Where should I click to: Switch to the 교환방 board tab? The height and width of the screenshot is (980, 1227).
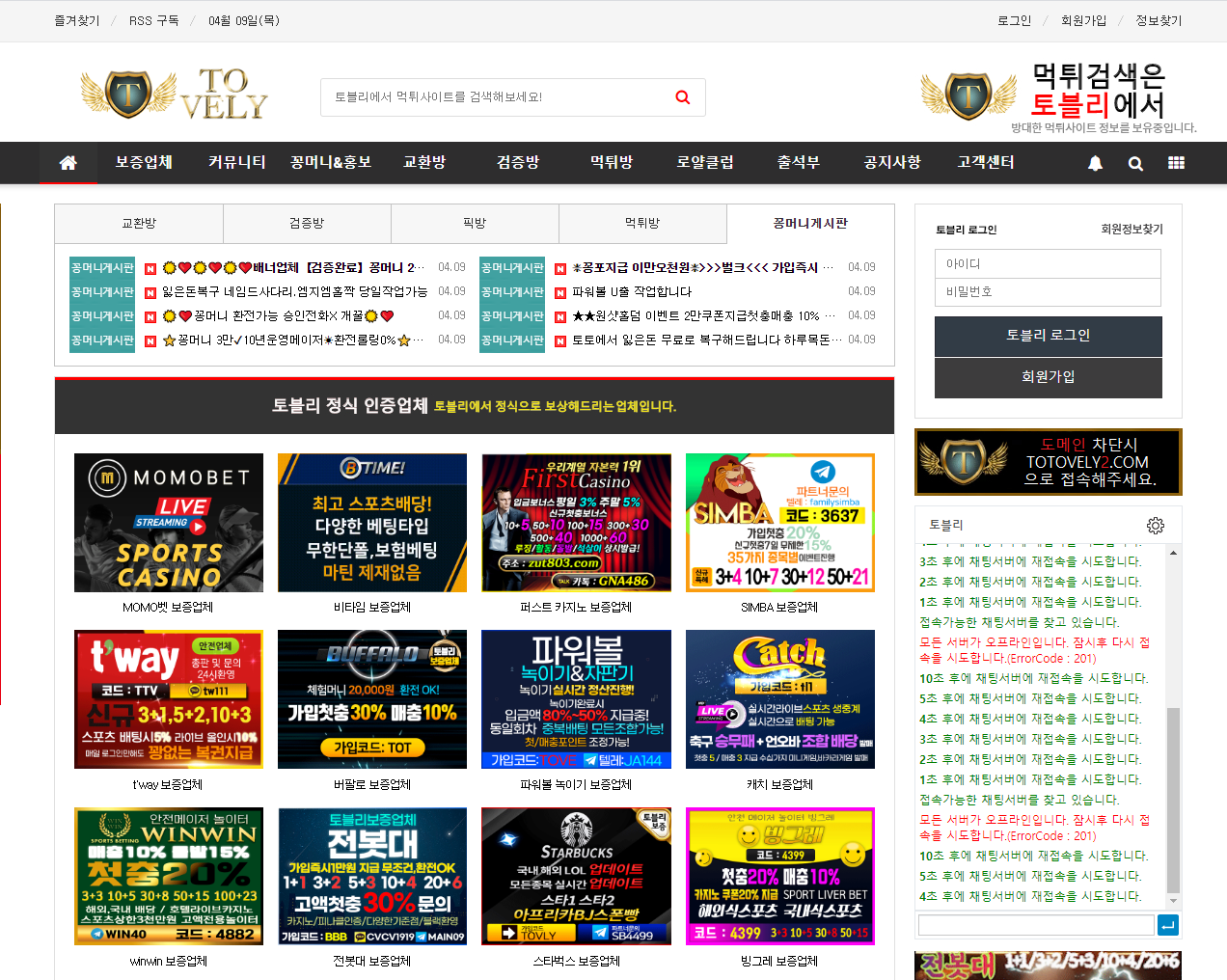coord(139,223)
